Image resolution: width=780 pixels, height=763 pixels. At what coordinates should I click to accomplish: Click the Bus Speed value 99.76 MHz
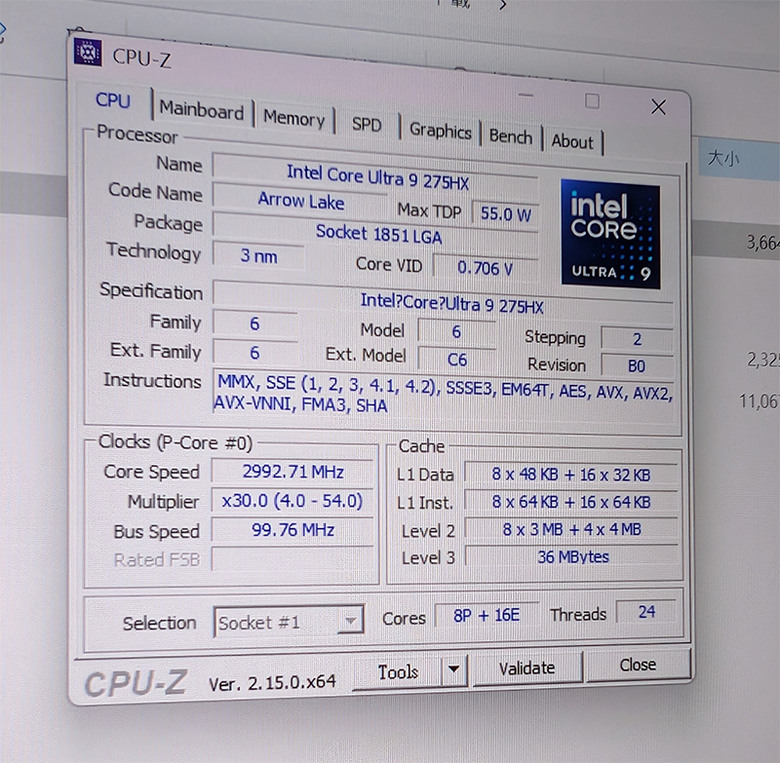292,530
